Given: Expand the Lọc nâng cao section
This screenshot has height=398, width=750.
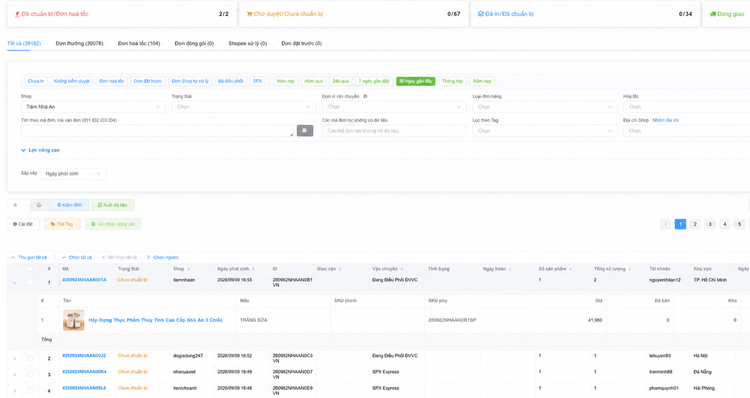Looking at the screenshot, I should pos(40,150).
